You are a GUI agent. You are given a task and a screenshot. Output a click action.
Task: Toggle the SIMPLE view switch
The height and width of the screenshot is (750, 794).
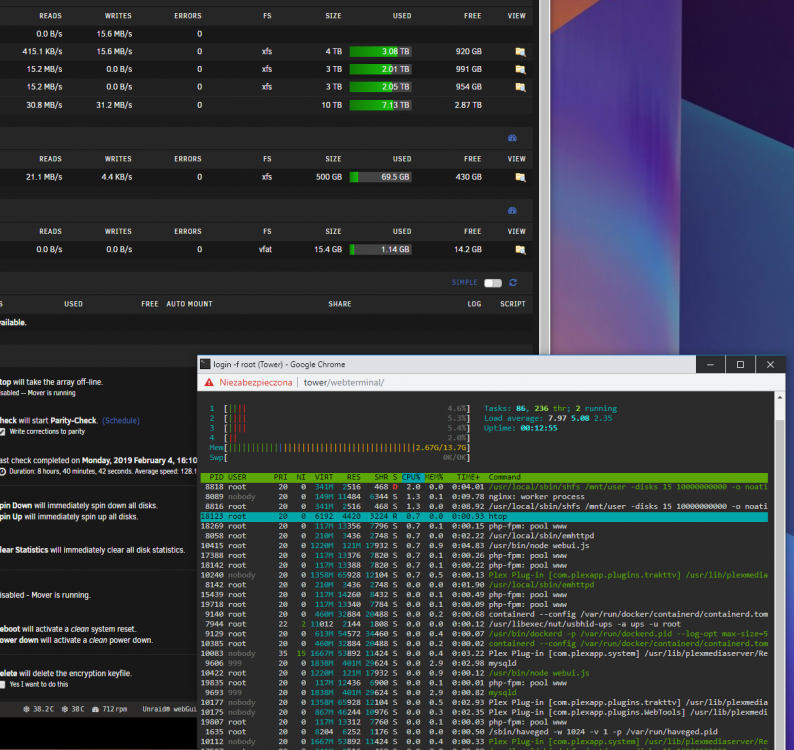coord(493,283)
